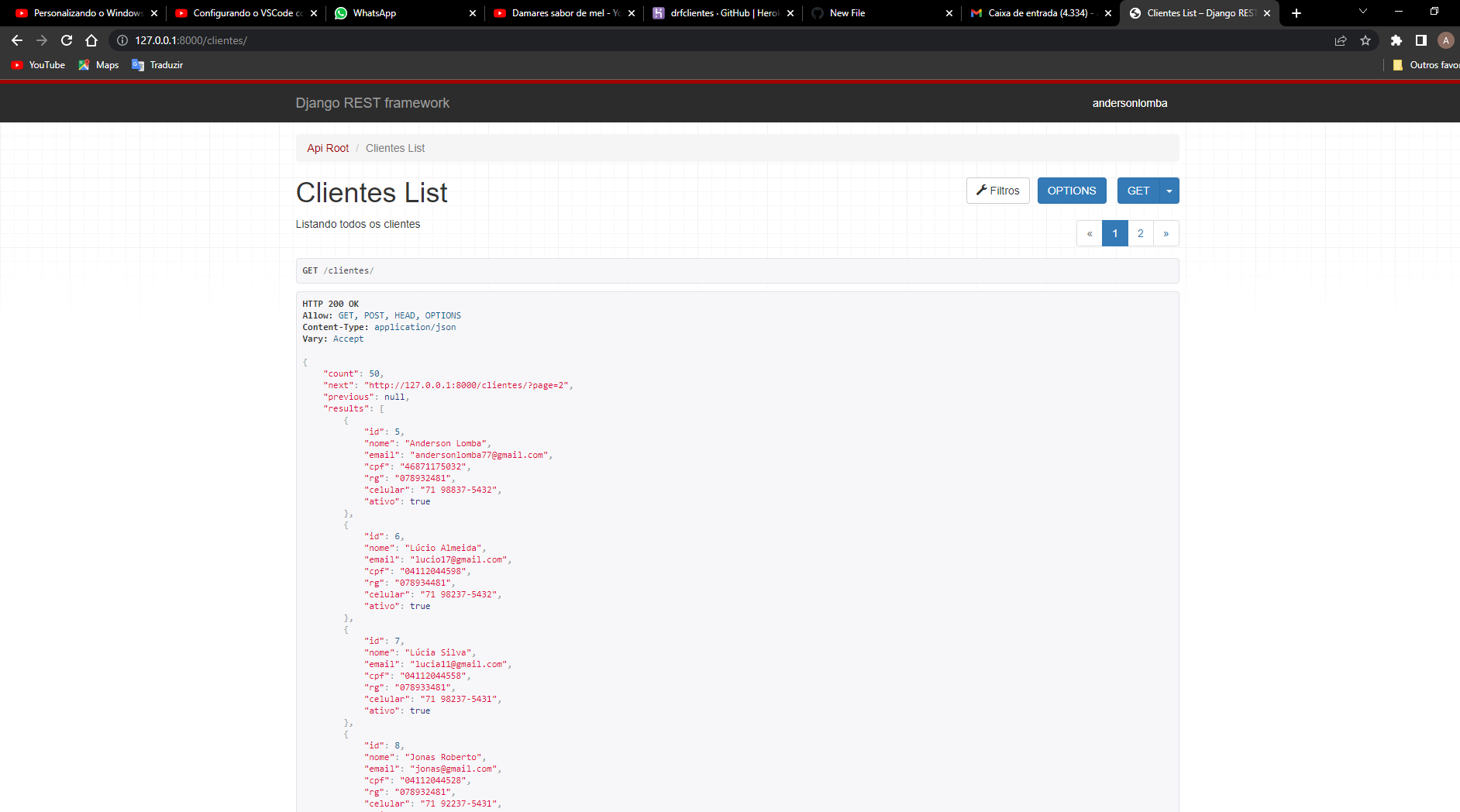Image resolution: width=1460 pixels, height=812 pixels.
Task: Bookmark this page with the star
Action: pos(1366,40)
